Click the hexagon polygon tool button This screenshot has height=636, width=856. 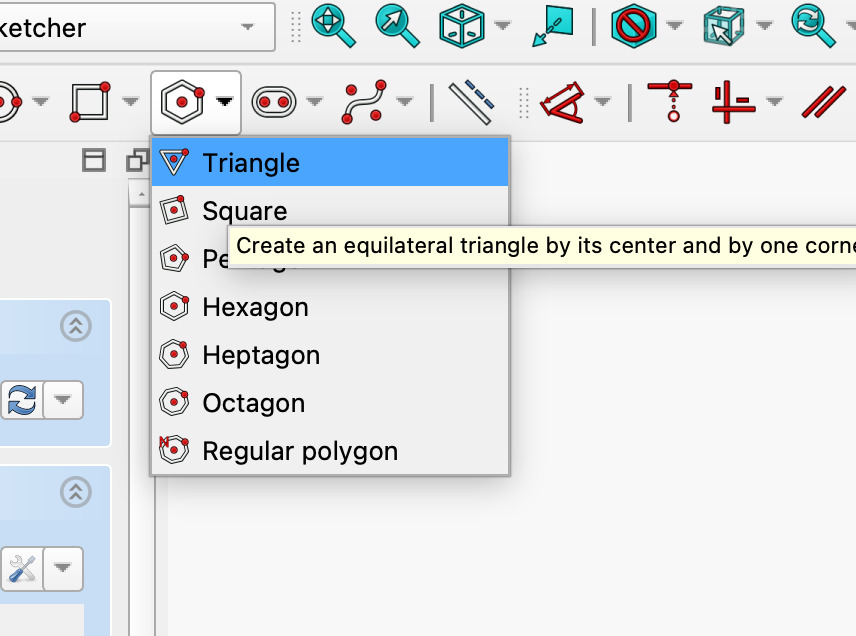coord(183,102)
